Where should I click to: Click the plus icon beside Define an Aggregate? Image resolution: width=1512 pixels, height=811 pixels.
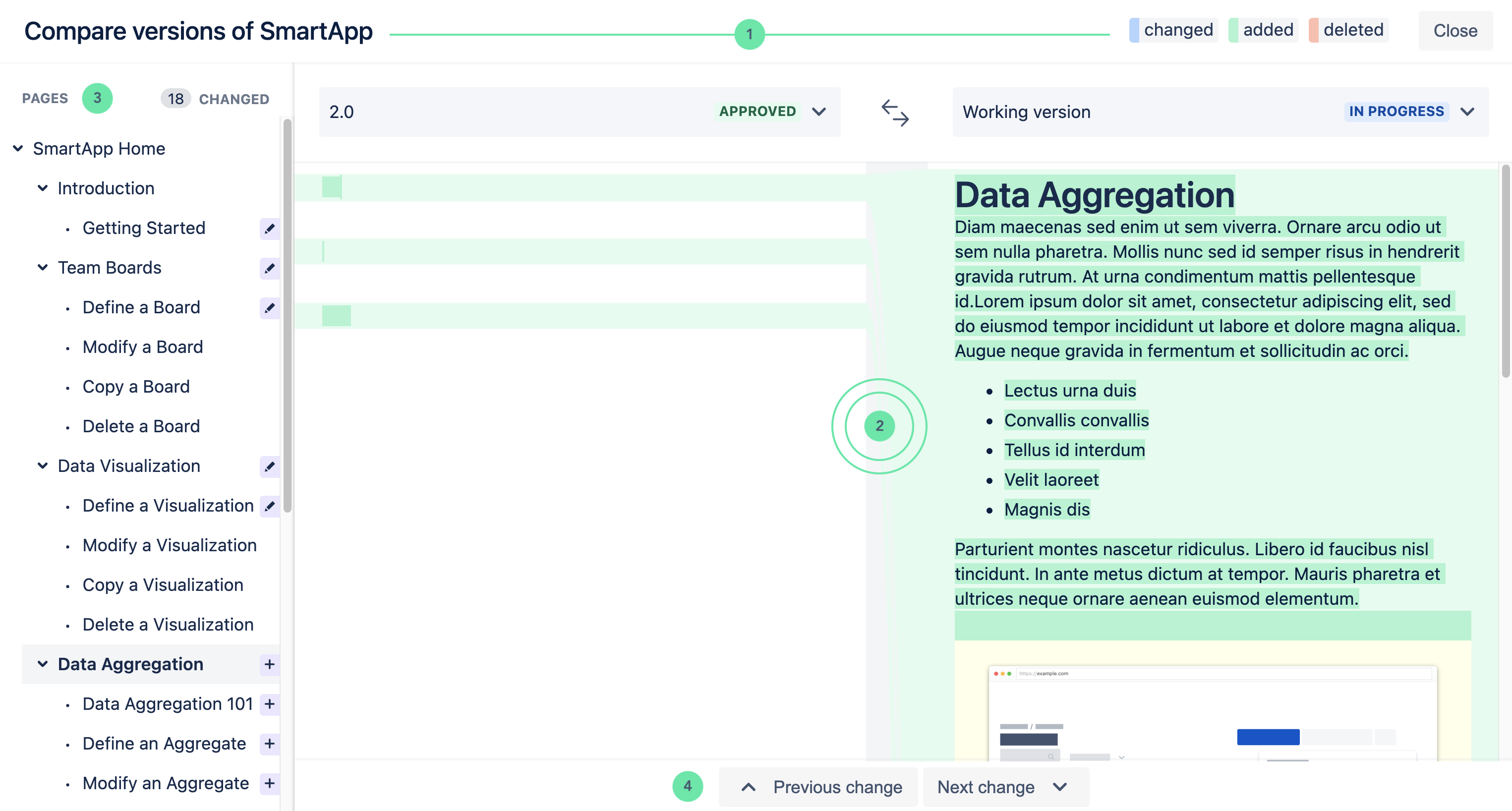(269, 744)
